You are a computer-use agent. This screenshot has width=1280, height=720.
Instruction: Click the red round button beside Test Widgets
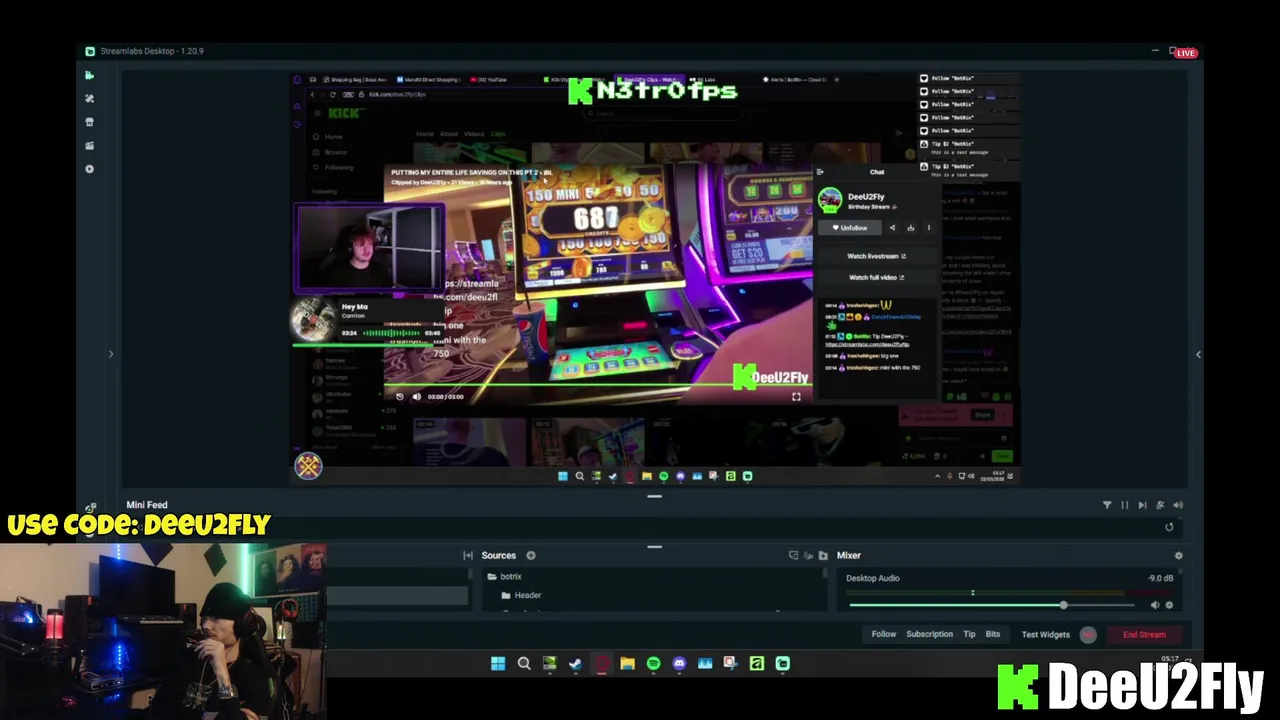(x=1088, y=634)
